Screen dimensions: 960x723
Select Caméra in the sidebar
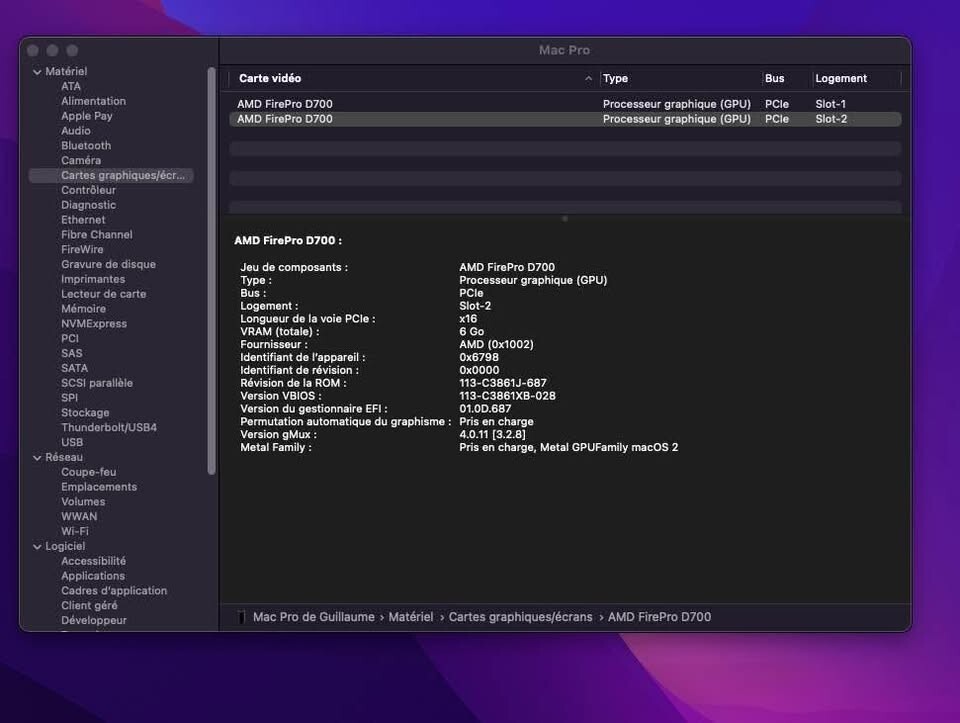pos(81,160)
